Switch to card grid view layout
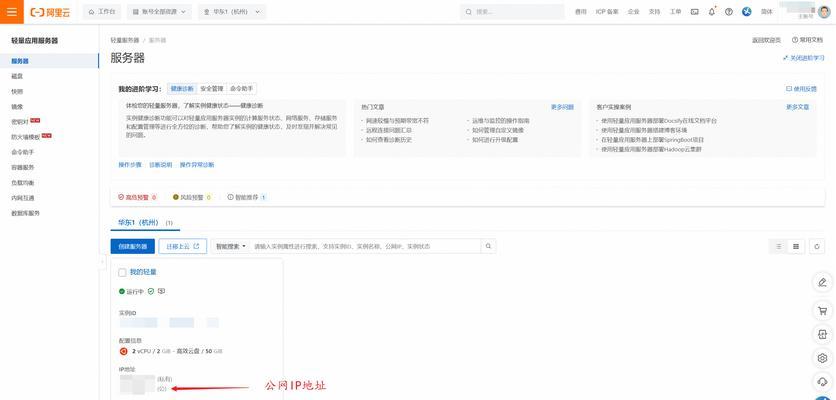This screenshot has height=400, width=836. [x=796, y=246]
